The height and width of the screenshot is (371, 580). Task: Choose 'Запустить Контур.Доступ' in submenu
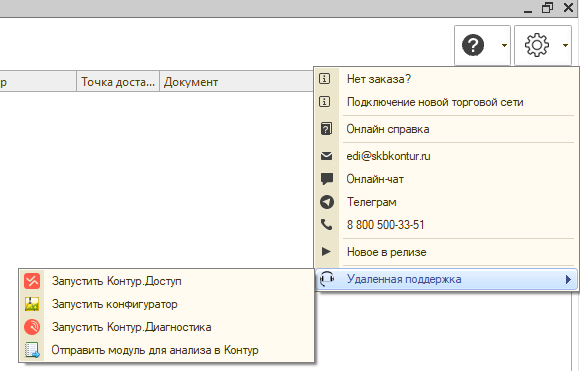pos(166,281)
